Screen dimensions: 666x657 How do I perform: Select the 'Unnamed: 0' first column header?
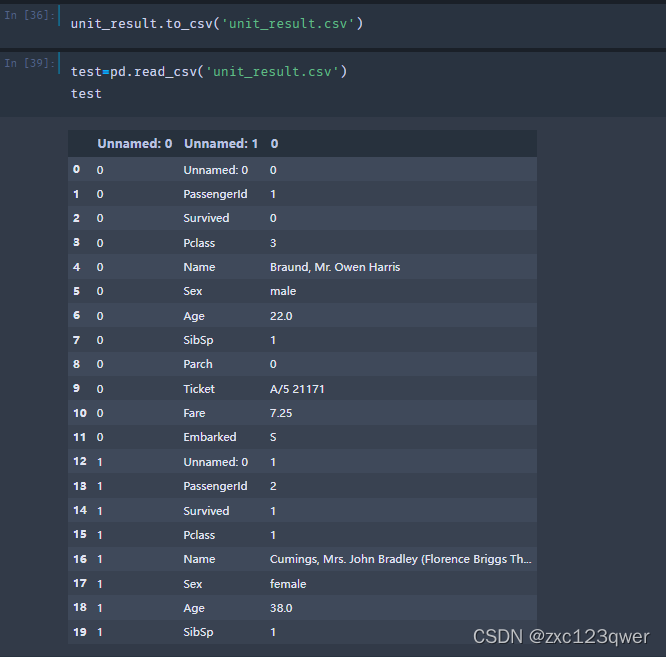click(x=135, y=144)
